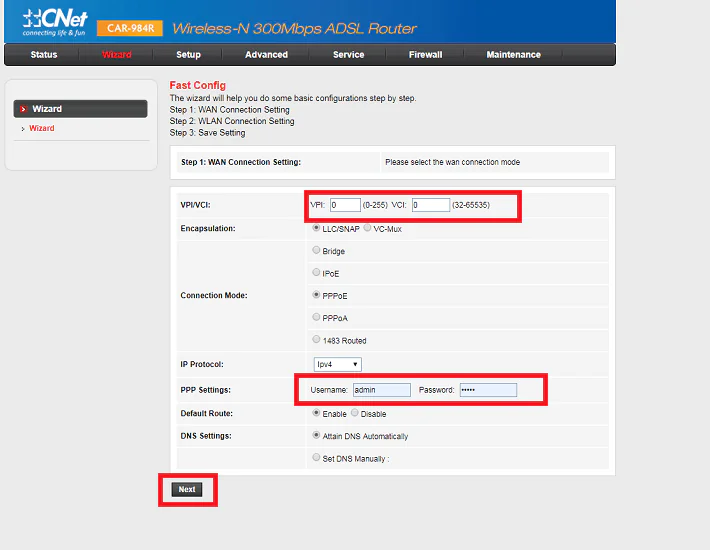Open the IP Protocol dropdown
The image size is (710, 550).
tap(338, 364)
